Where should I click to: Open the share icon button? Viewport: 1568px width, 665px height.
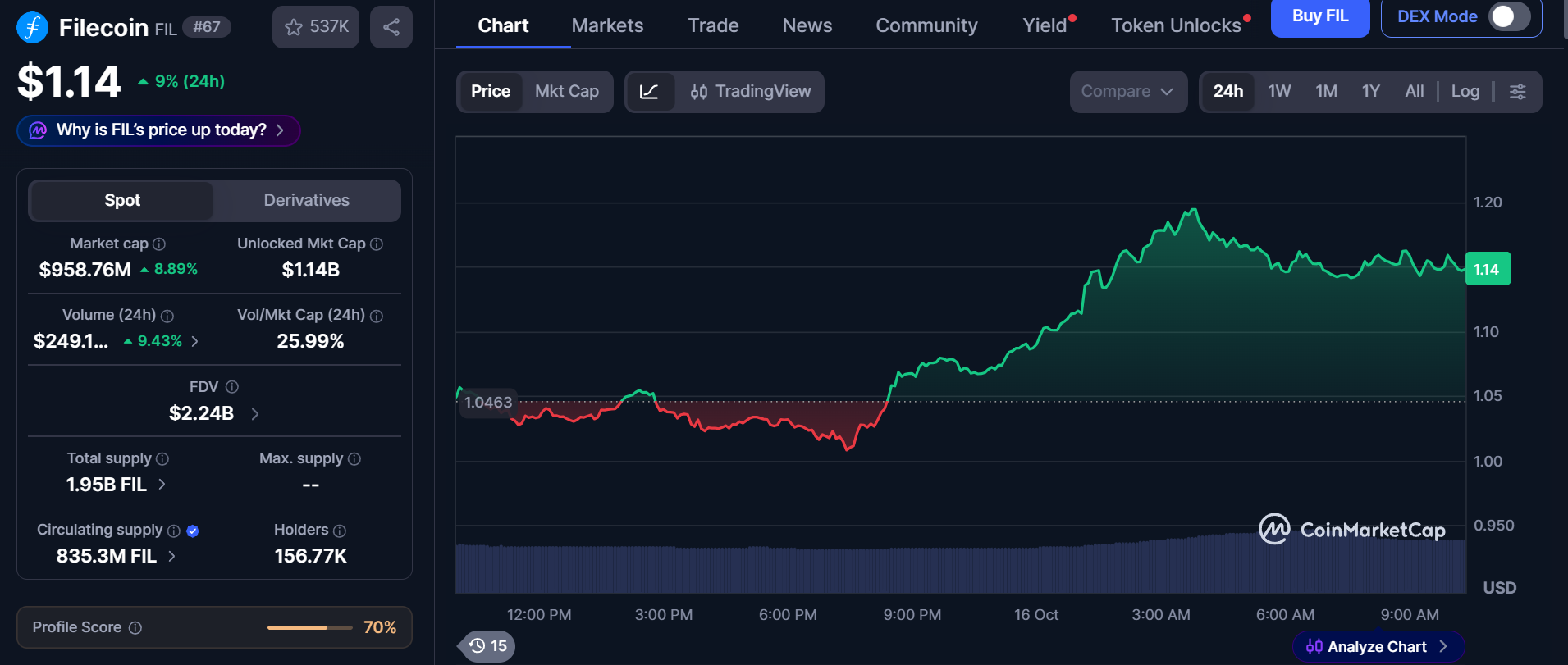click(391, 27)
